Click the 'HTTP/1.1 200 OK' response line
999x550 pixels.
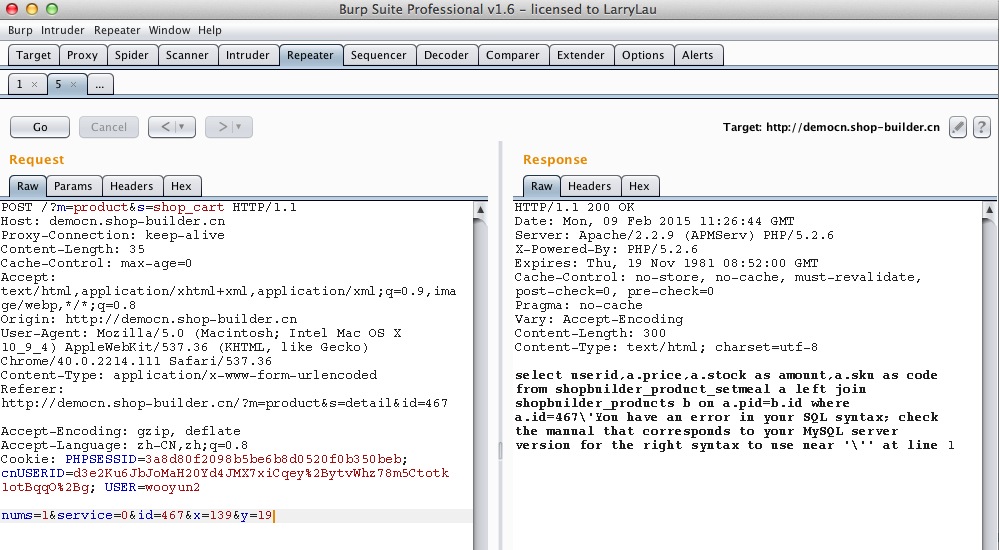[575, 207]
